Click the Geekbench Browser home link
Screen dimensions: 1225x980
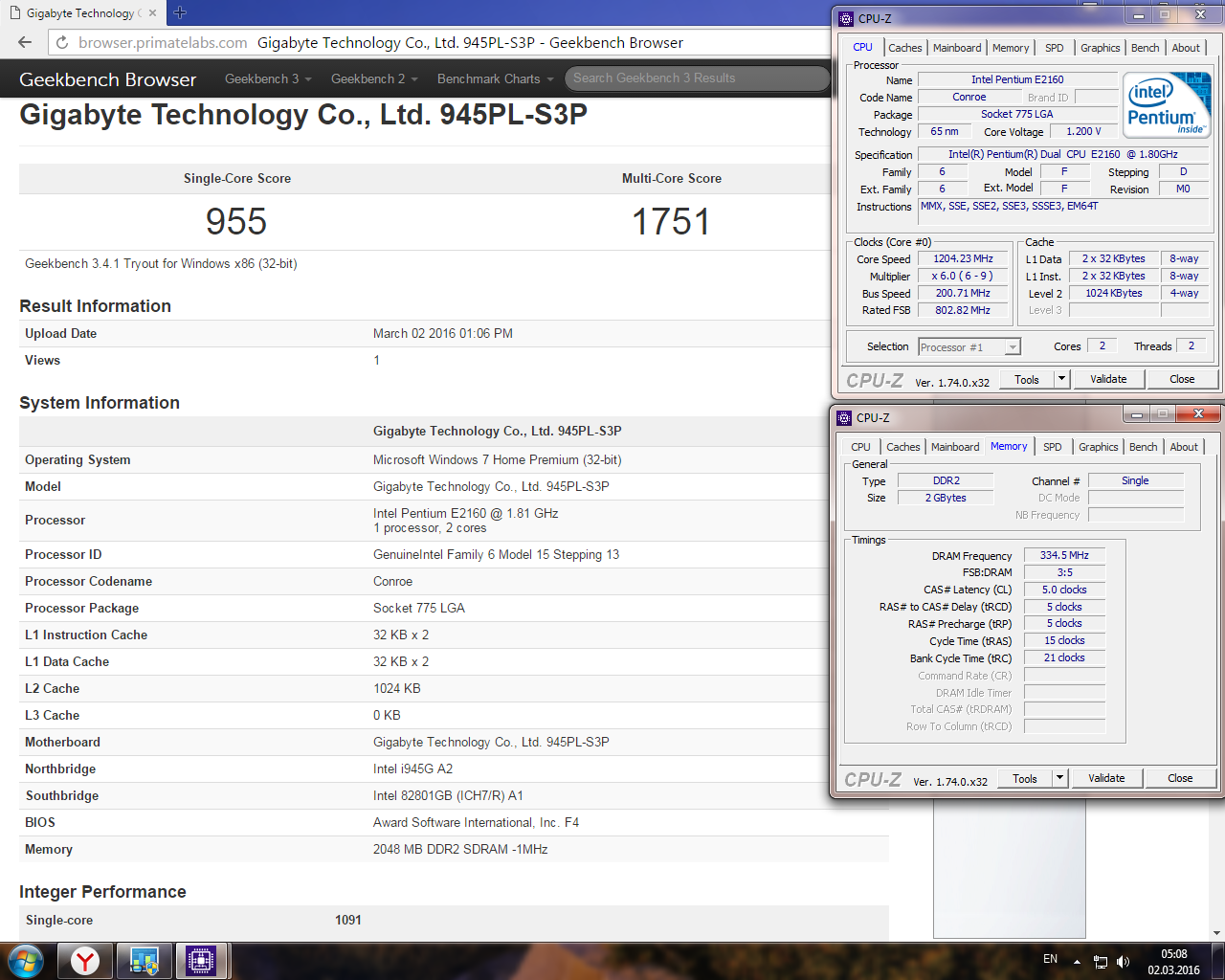click(107, 79)
